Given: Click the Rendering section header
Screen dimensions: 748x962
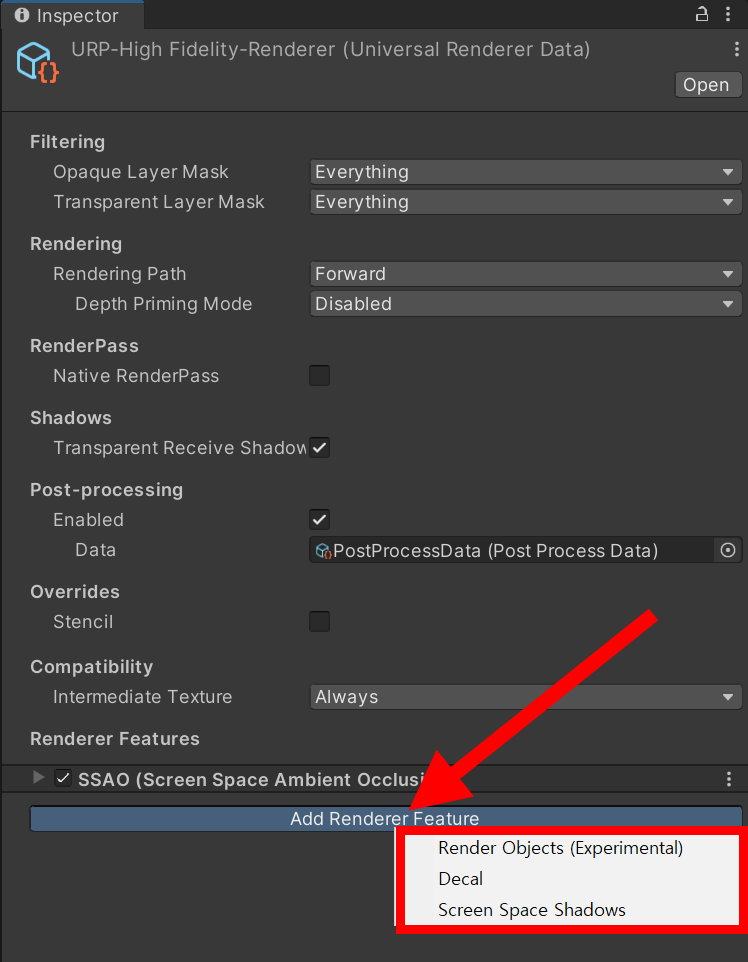Looking at the screenshot, I should click(x=76, y=244).
